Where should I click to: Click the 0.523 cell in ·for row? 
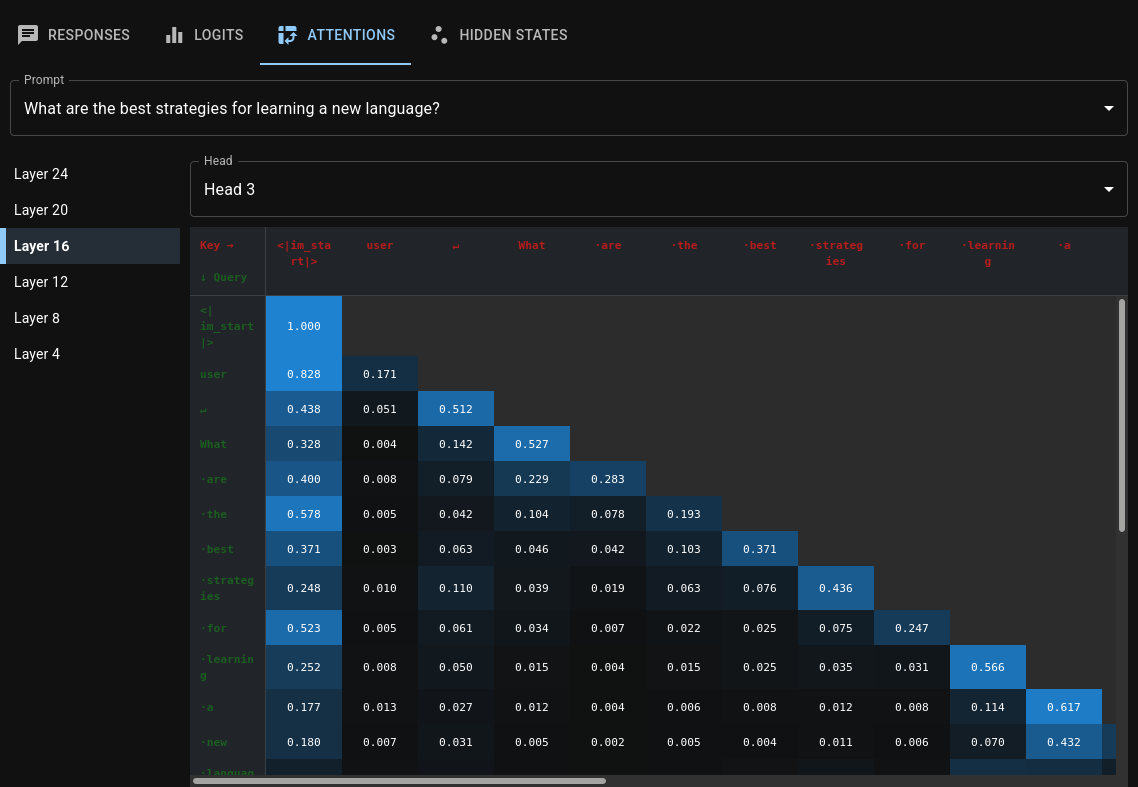(303, 628)
